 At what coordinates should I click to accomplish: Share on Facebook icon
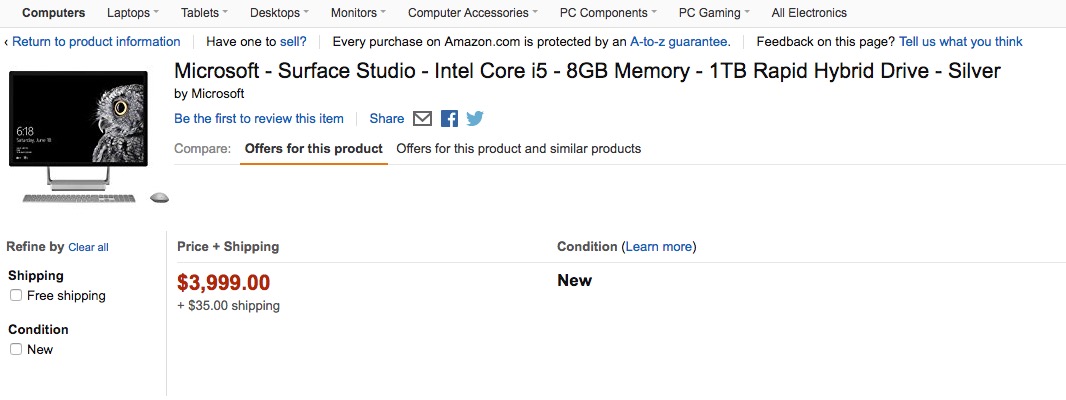tap(449, 119)
